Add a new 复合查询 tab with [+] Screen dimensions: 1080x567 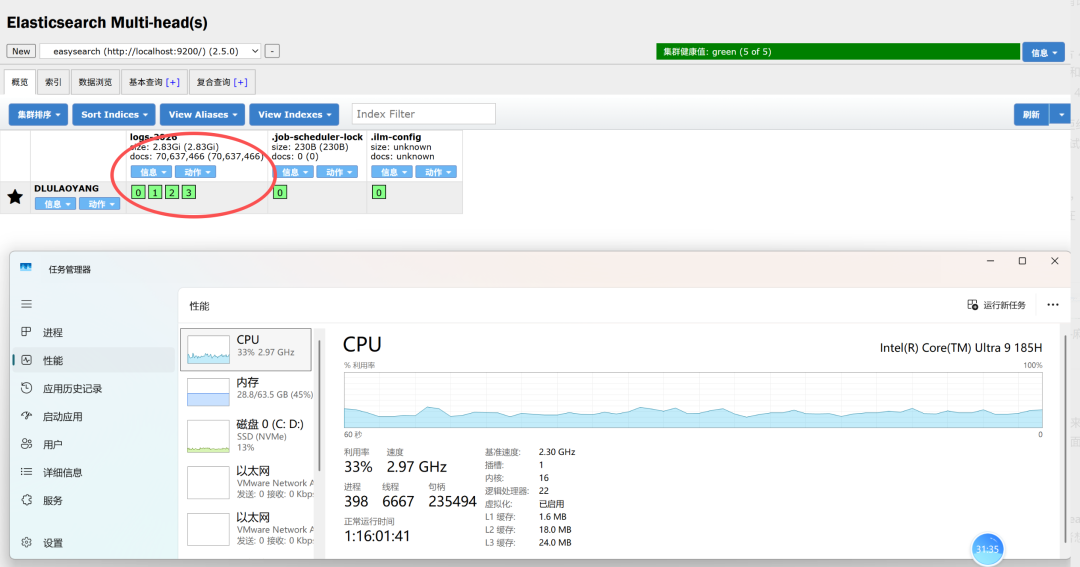240,82
